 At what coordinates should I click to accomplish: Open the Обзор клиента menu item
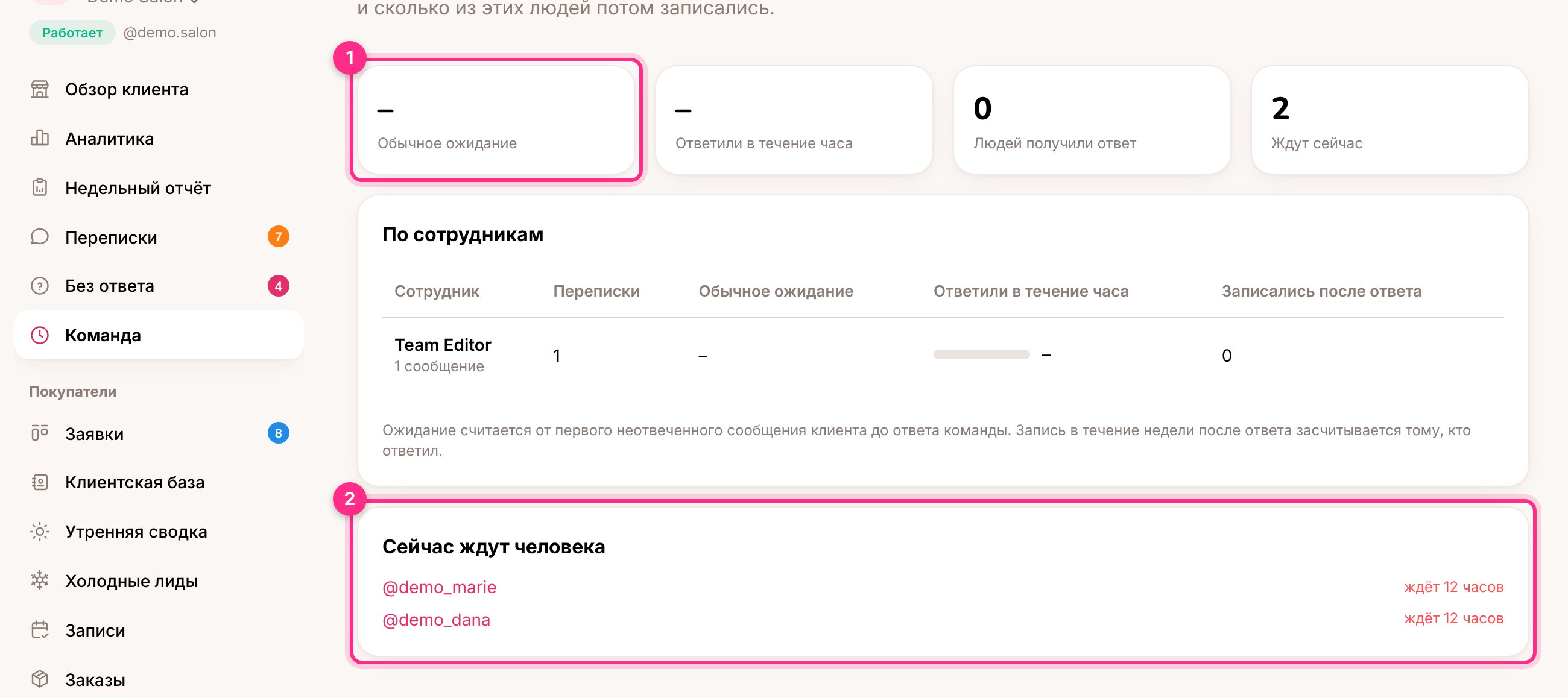(159, 89)
